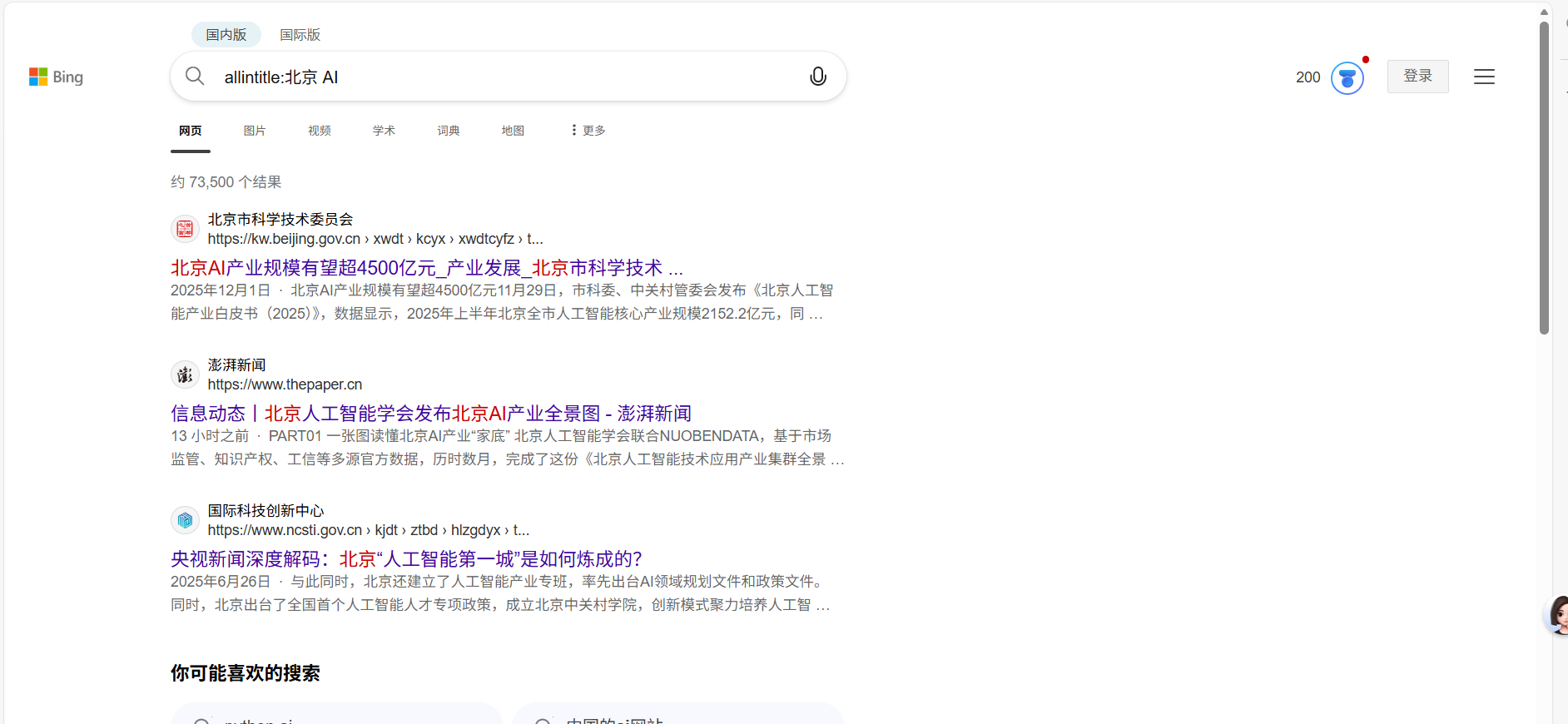Click the 你可能喜欢的搜索 heading

246,672
